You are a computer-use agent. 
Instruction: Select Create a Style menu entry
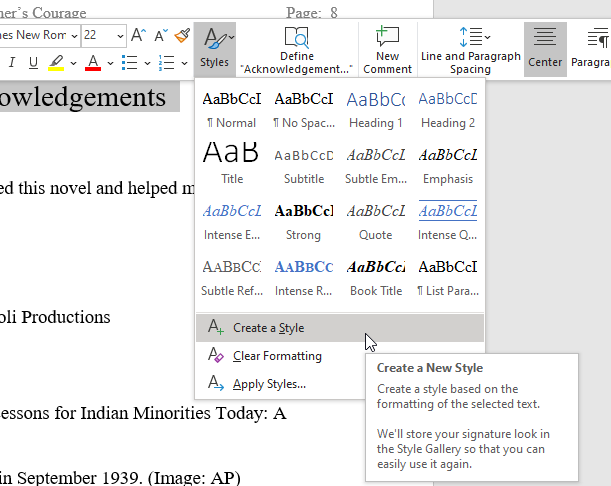click(340, 328)
